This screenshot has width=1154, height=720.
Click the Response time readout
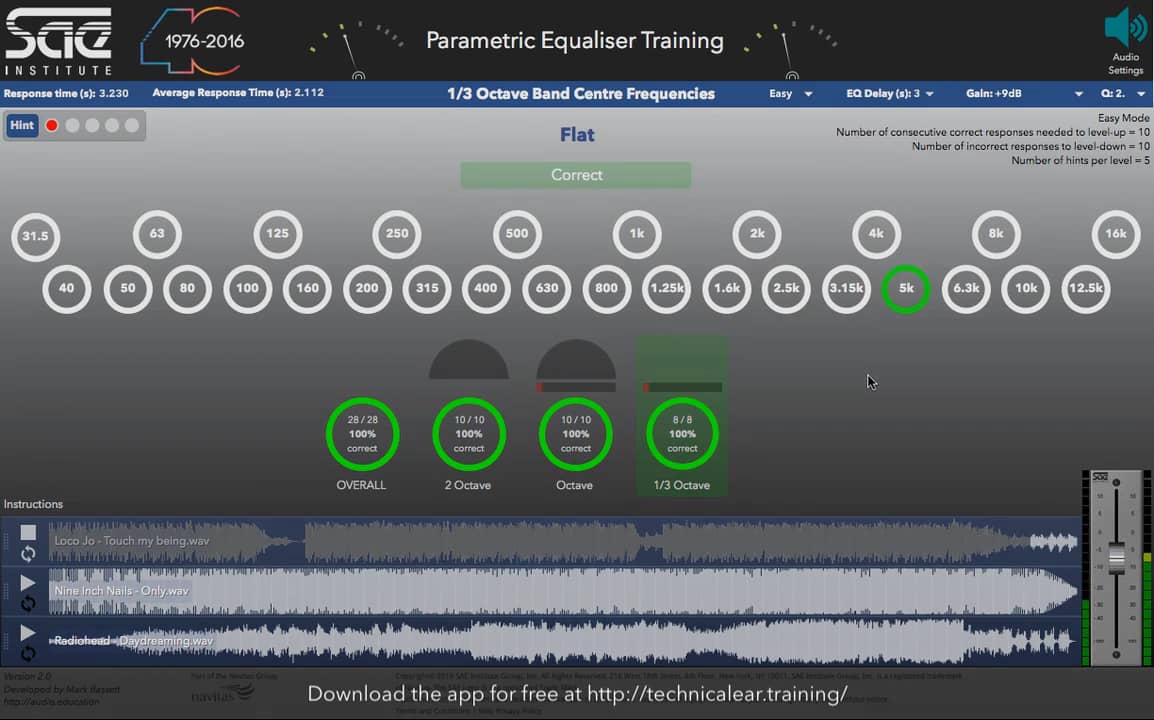66,93
